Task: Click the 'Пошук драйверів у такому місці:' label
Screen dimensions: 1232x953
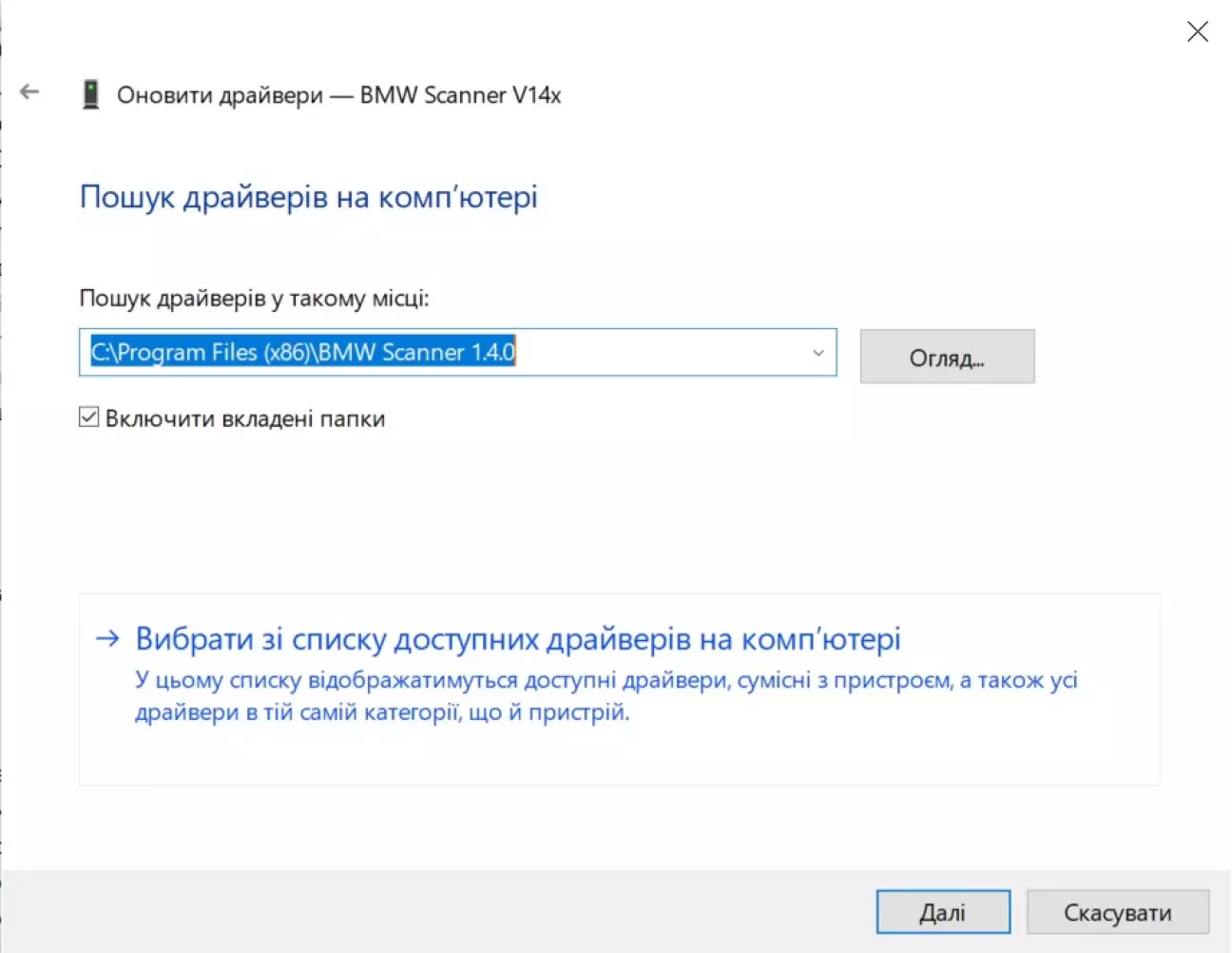Action: 254,299
